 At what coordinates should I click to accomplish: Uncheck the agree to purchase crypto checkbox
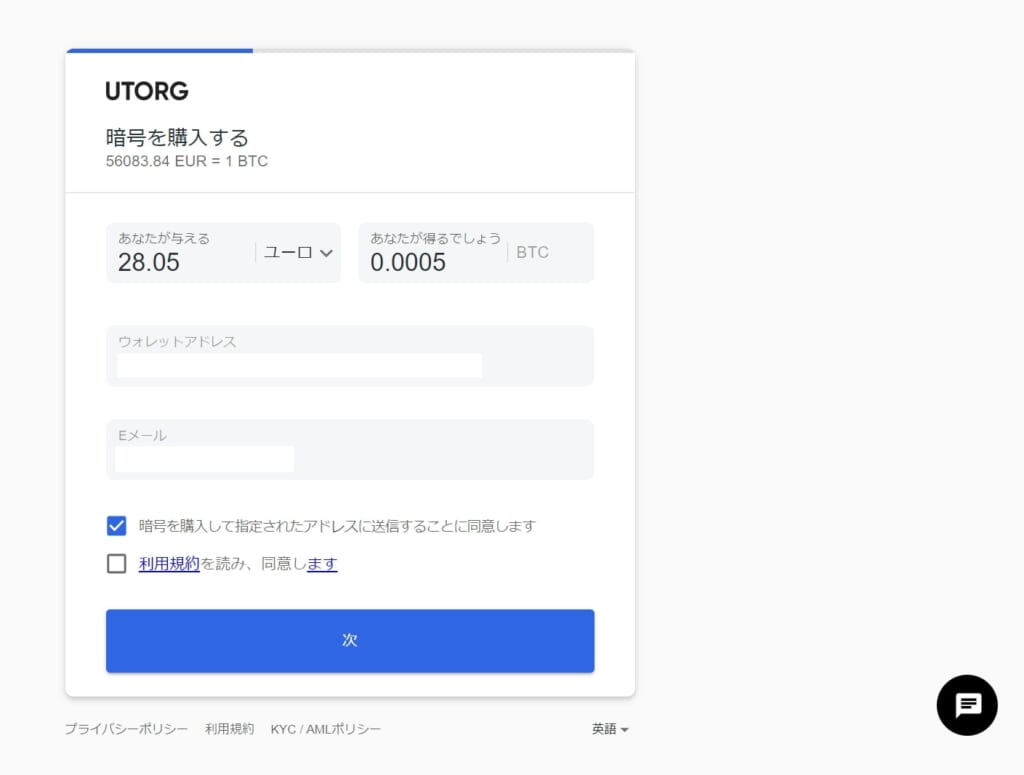point(116,526)
